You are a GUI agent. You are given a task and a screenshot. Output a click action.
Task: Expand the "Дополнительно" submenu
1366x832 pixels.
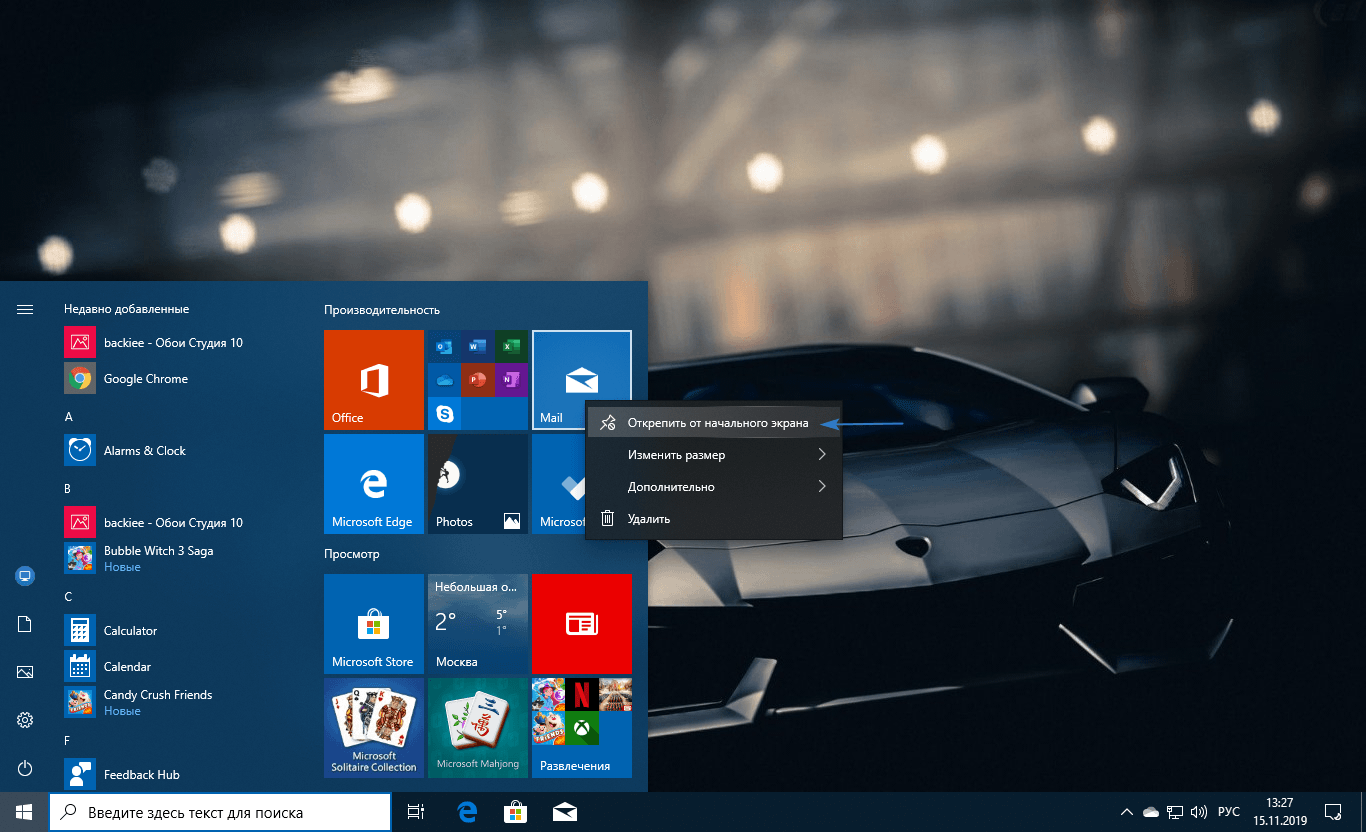click(x=713, y=487)
